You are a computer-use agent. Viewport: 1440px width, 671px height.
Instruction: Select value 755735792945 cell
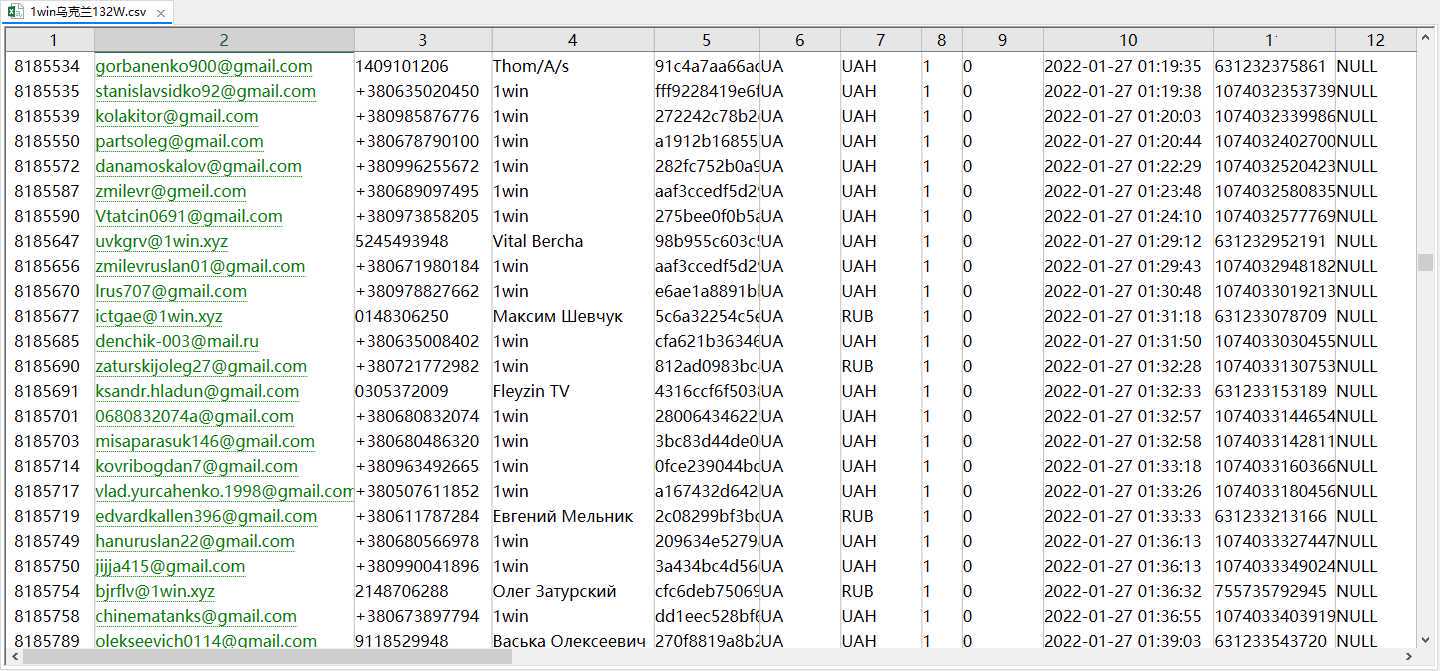[x=1274, y=591]
